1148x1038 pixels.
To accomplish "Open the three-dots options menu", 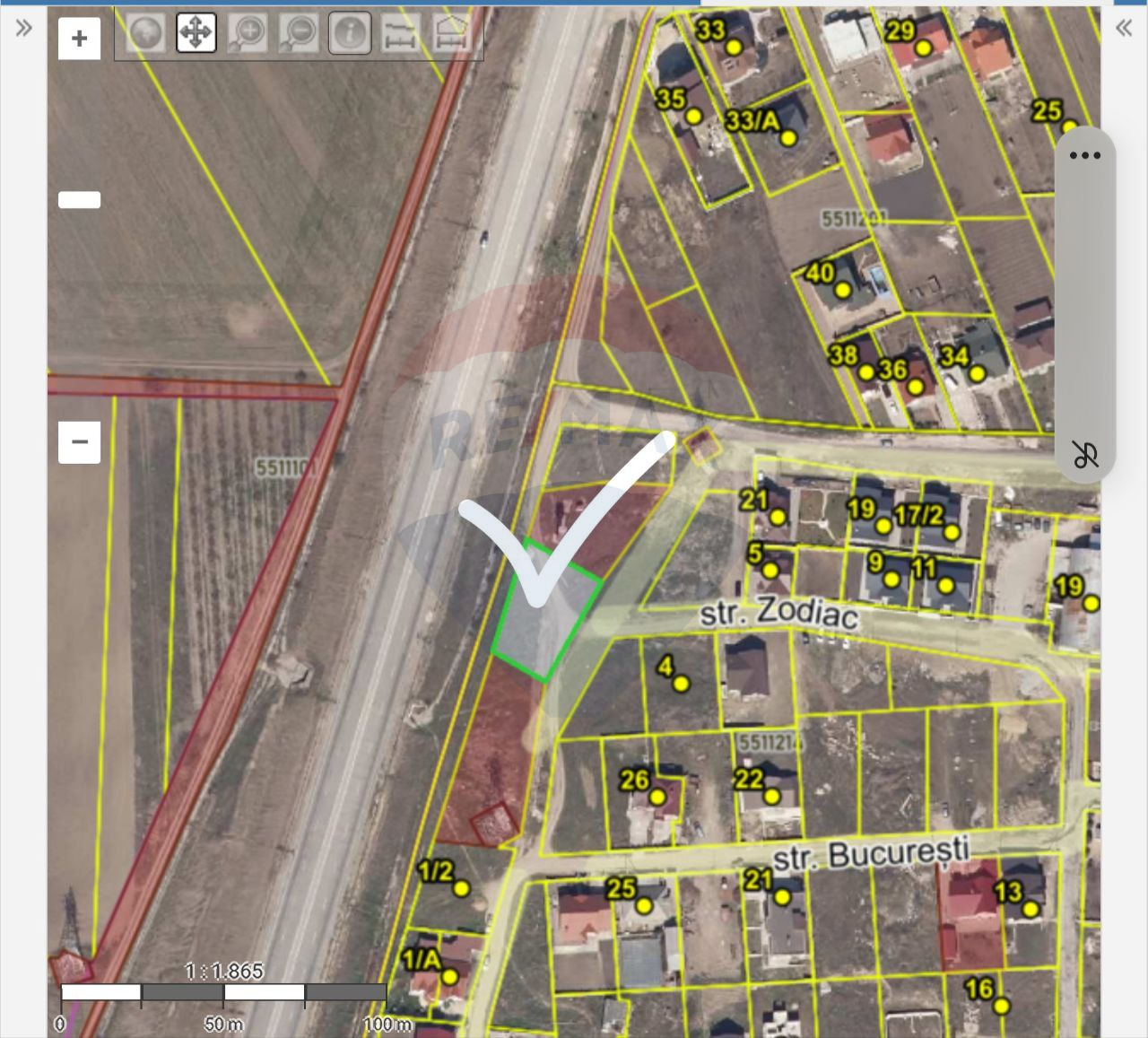I will point(1084,155).
